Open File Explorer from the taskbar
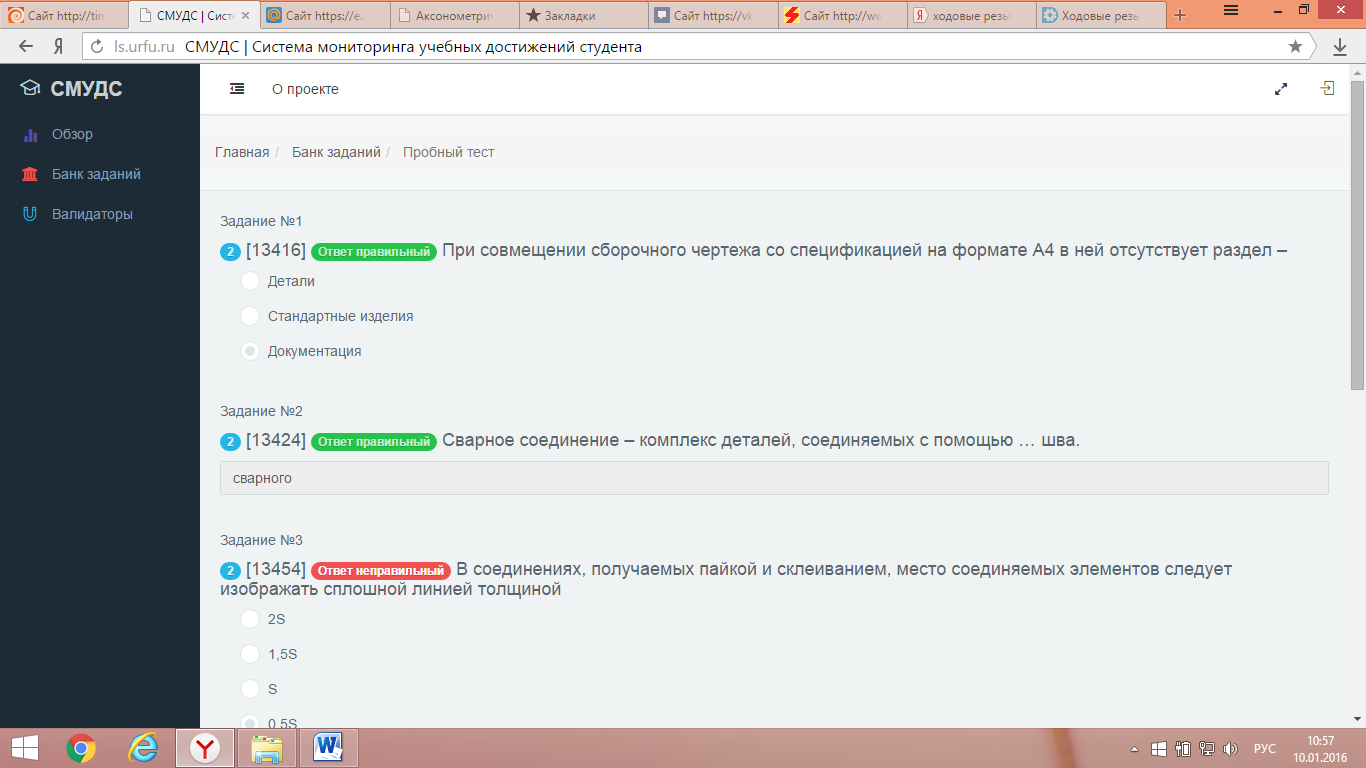Screen dimensions: 1366x768 [x=267, y=748]
